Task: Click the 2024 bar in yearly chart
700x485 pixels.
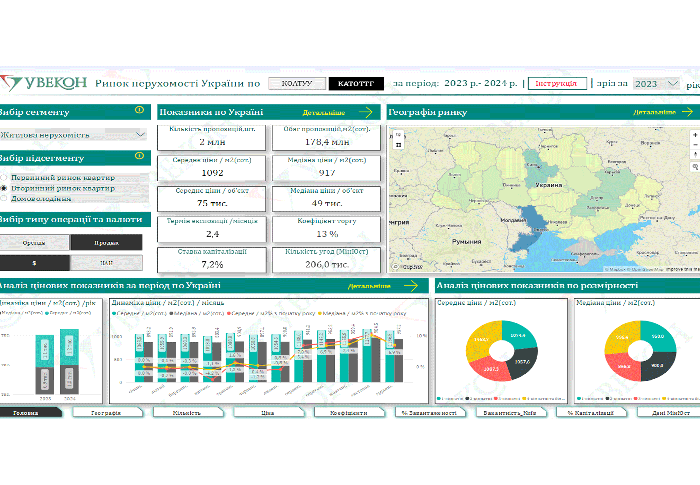Action: pos(69,362)
